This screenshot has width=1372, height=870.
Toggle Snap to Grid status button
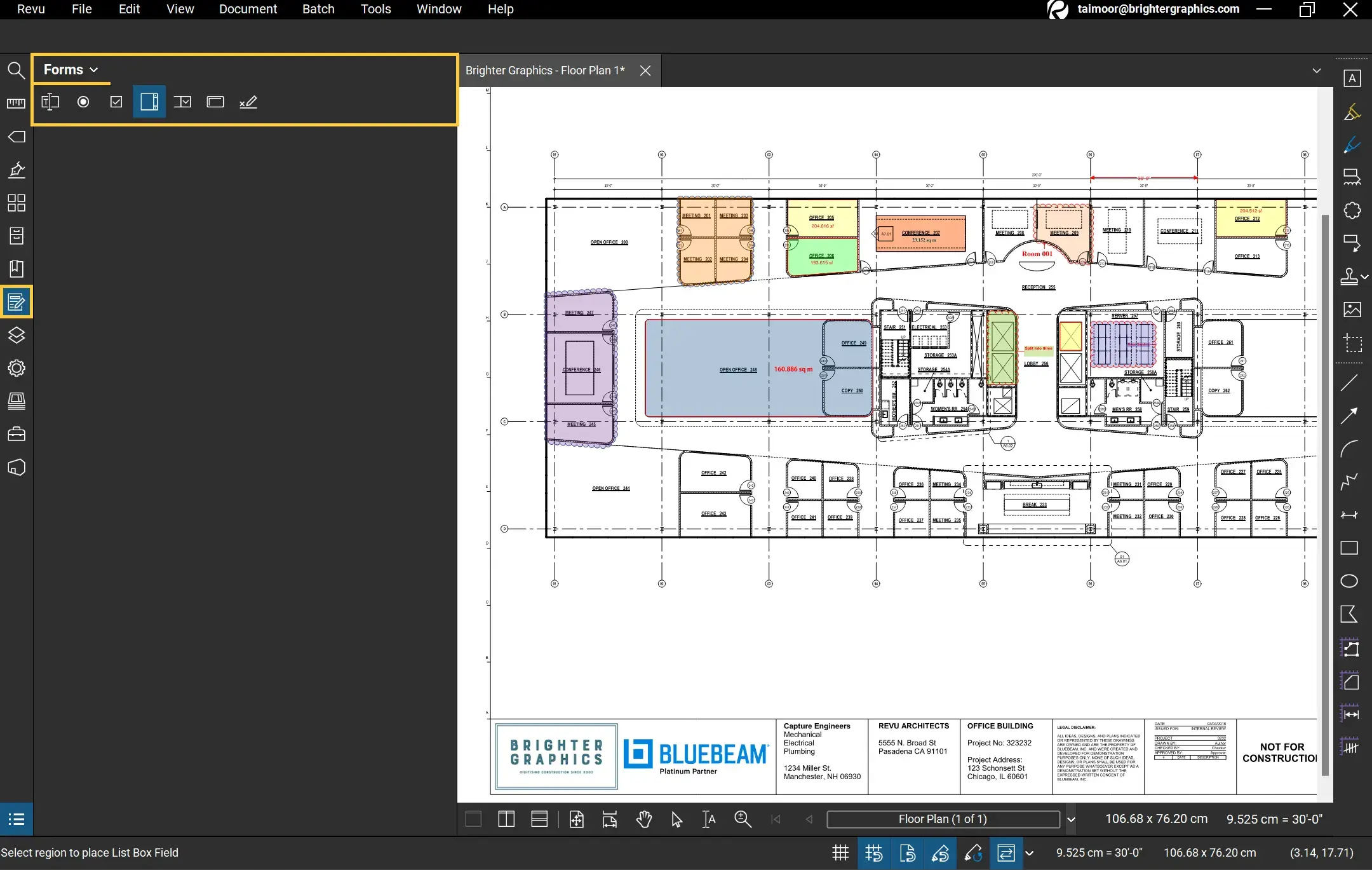pyautogui.click(x=874, y=853)
